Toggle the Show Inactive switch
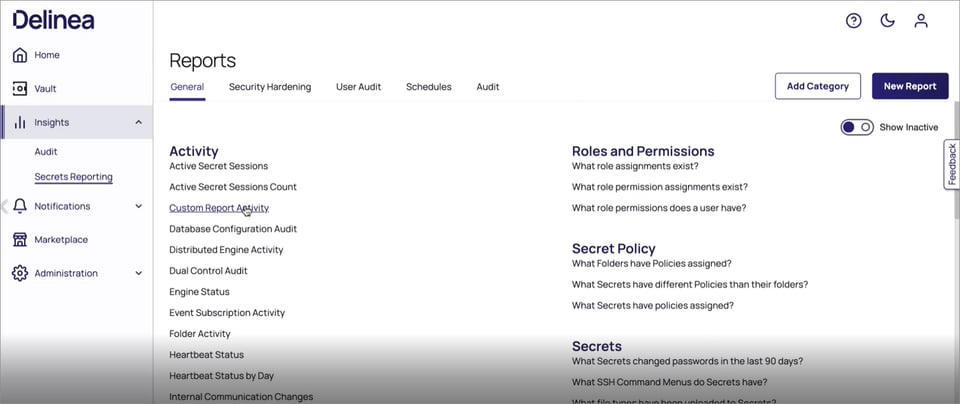Viewport: 960px width, 404px height. coord(857,127)
